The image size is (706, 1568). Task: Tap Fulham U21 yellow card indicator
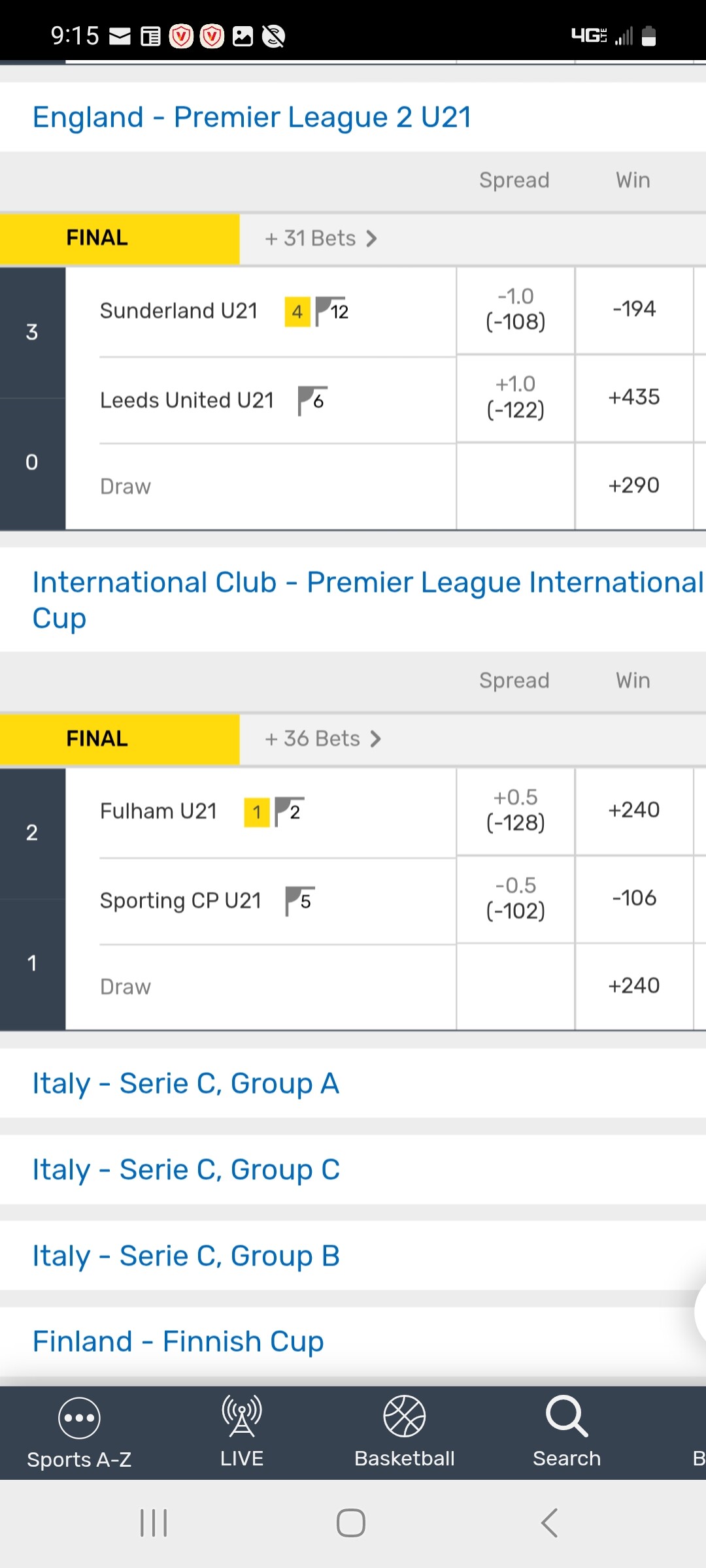click(257, 812)
